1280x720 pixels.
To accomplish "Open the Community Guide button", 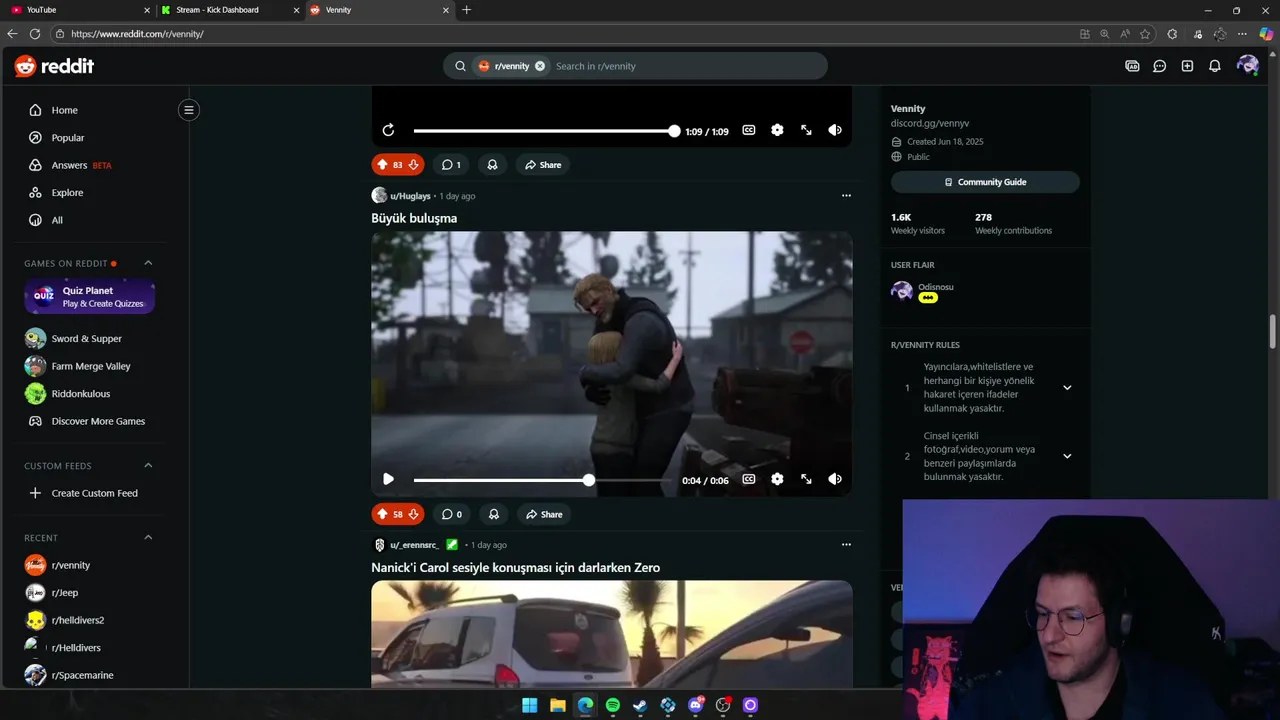I will [x=985, y=182].
